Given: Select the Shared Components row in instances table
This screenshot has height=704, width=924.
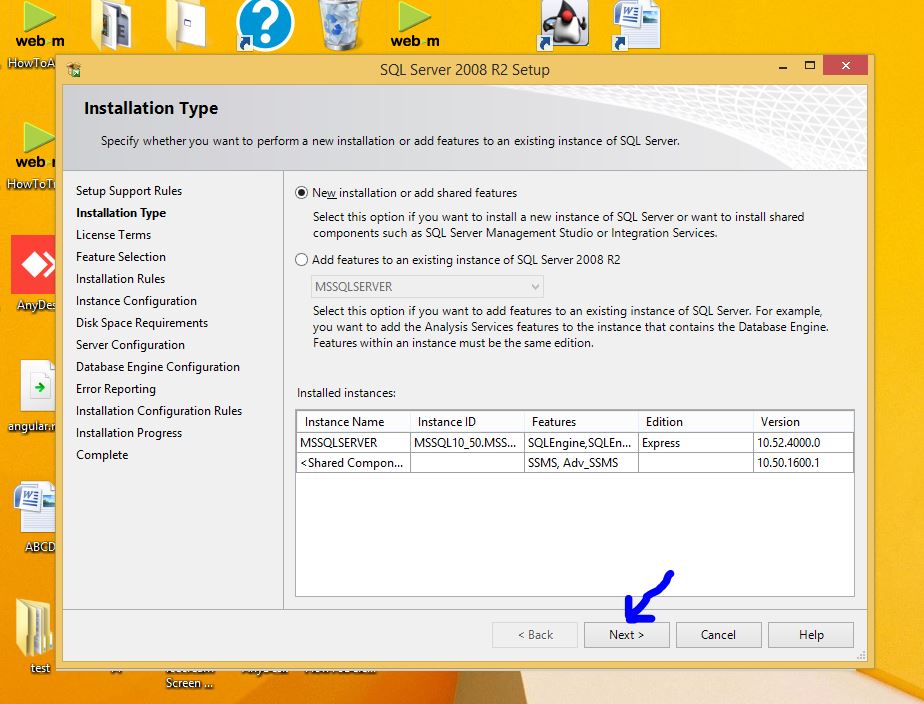Looking at the screenshot, I should coord(352,463).
